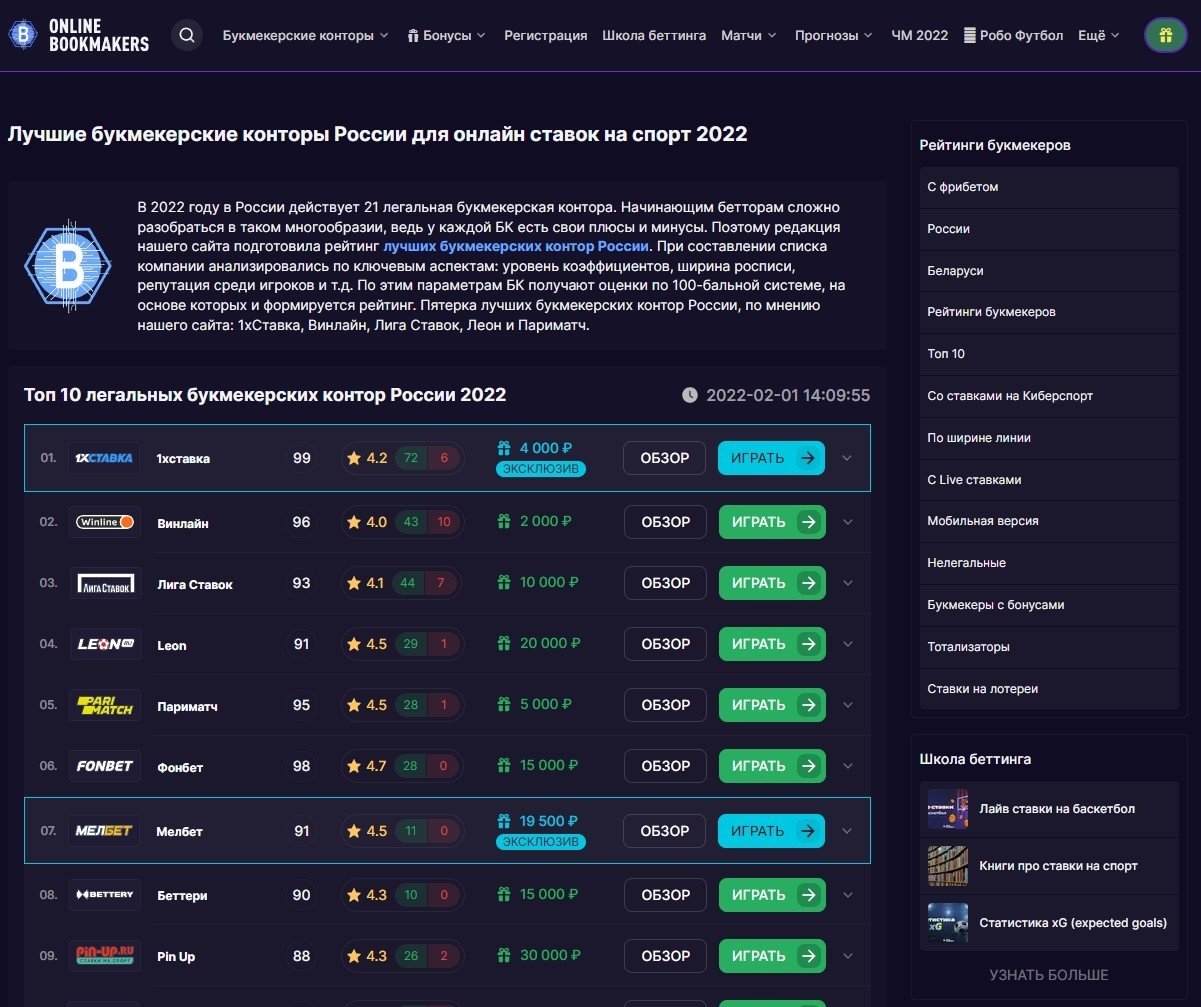1201x1007 pixels.
Task: Open Школа беттинга in the top menu
Action: click(x=654, y=35)
